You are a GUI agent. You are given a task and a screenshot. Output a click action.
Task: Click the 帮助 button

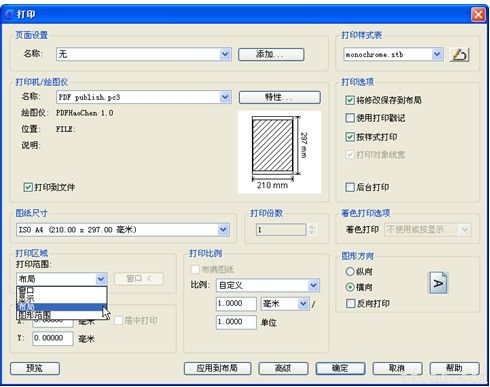pos(455,368)
